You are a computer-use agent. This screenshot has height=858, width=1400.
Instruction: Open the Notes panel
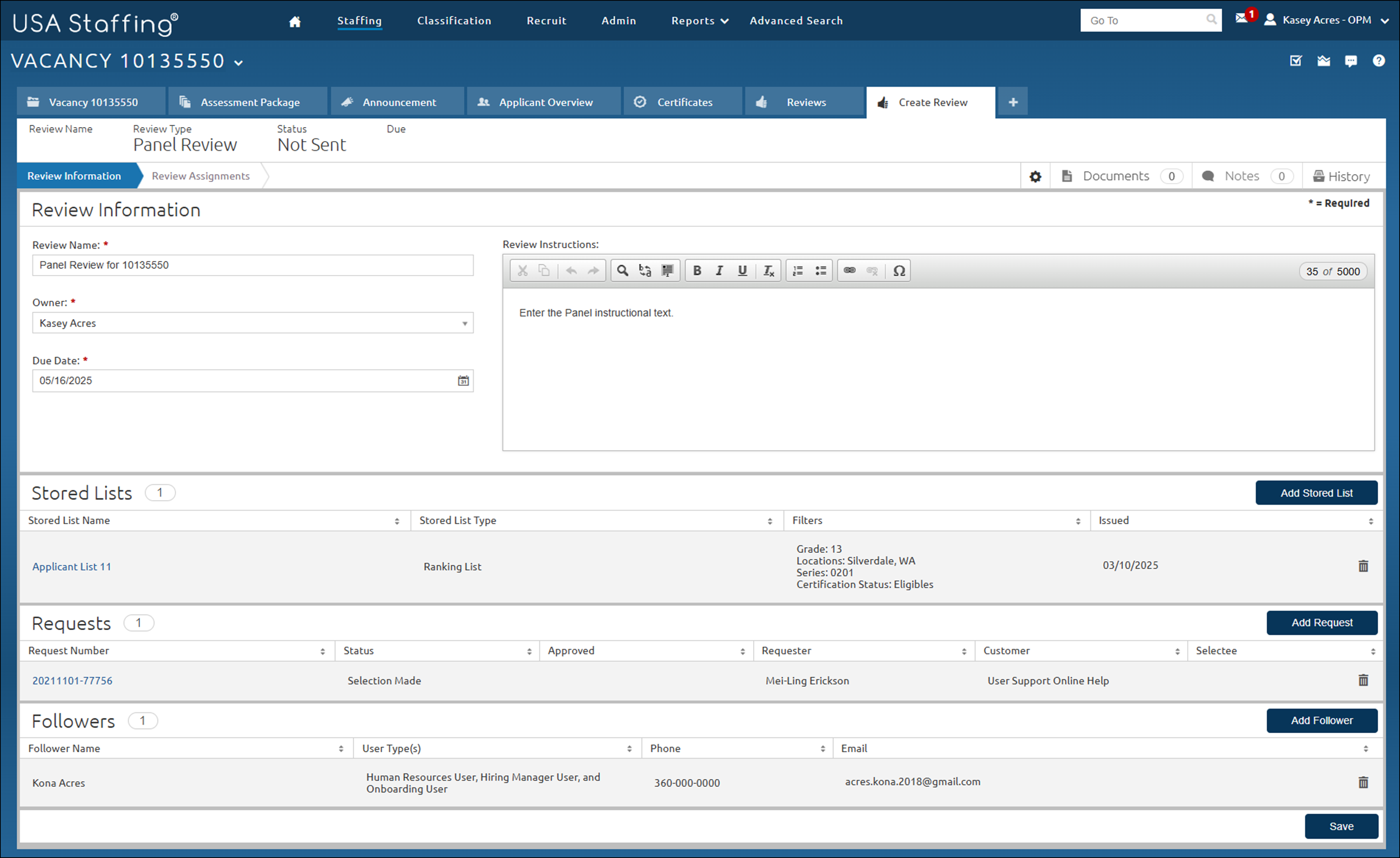click(x=1247, y=176)
